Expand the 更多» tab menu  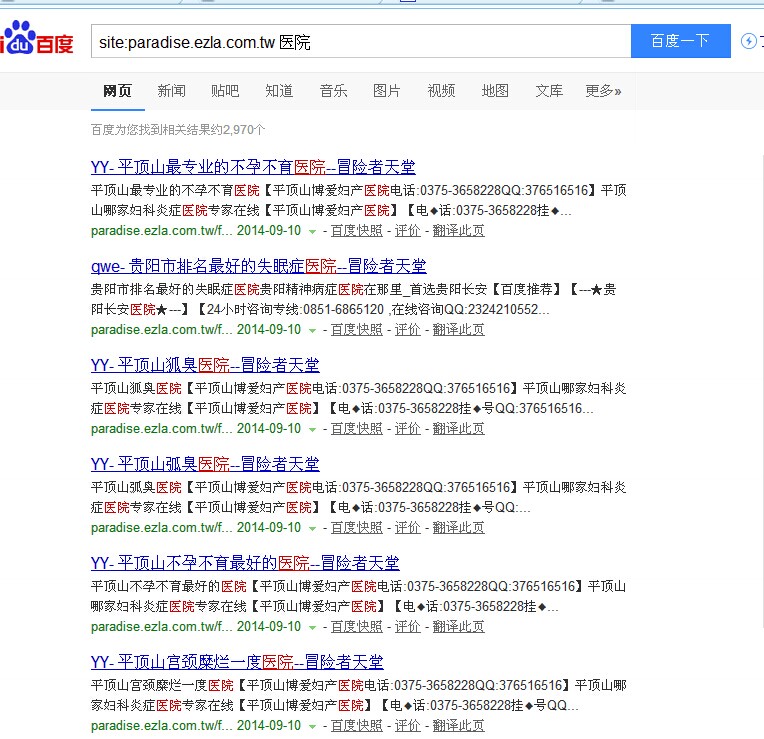pyautogui.click(x=603, y=91)
